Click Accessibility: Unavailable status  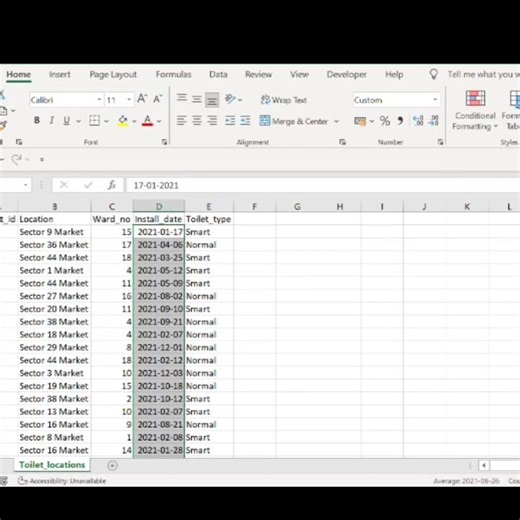(x=62, y=481)
